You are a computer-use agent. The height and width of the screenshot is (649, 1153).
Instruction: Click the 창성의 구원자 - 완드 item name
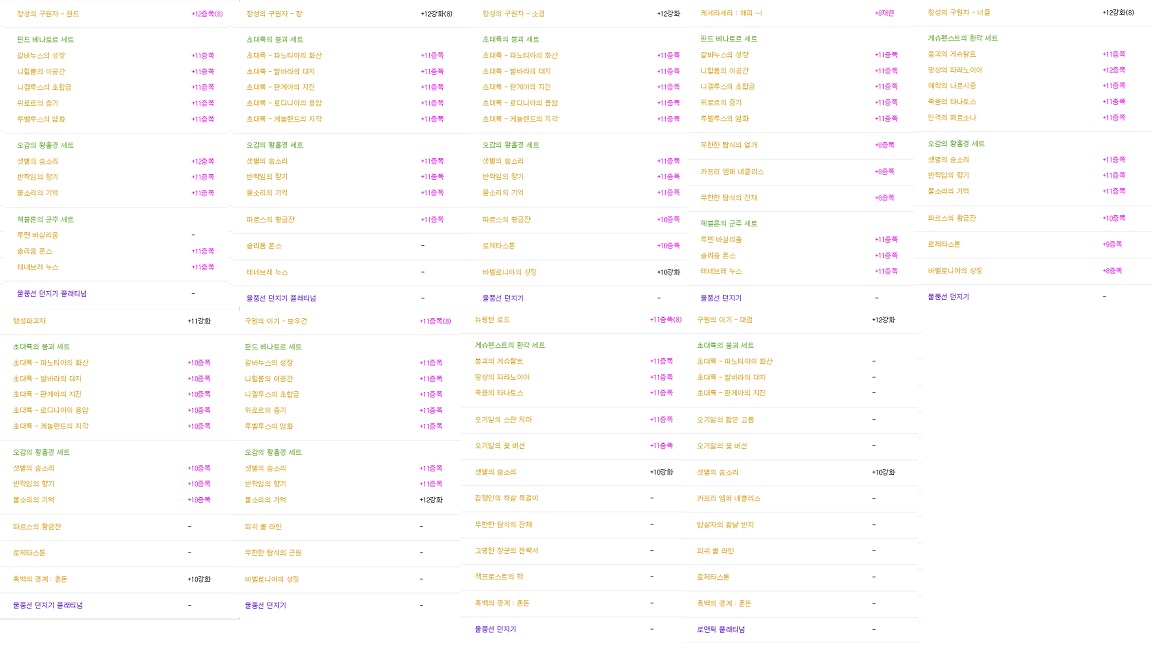pyautogui.click(x=48, y=14)
